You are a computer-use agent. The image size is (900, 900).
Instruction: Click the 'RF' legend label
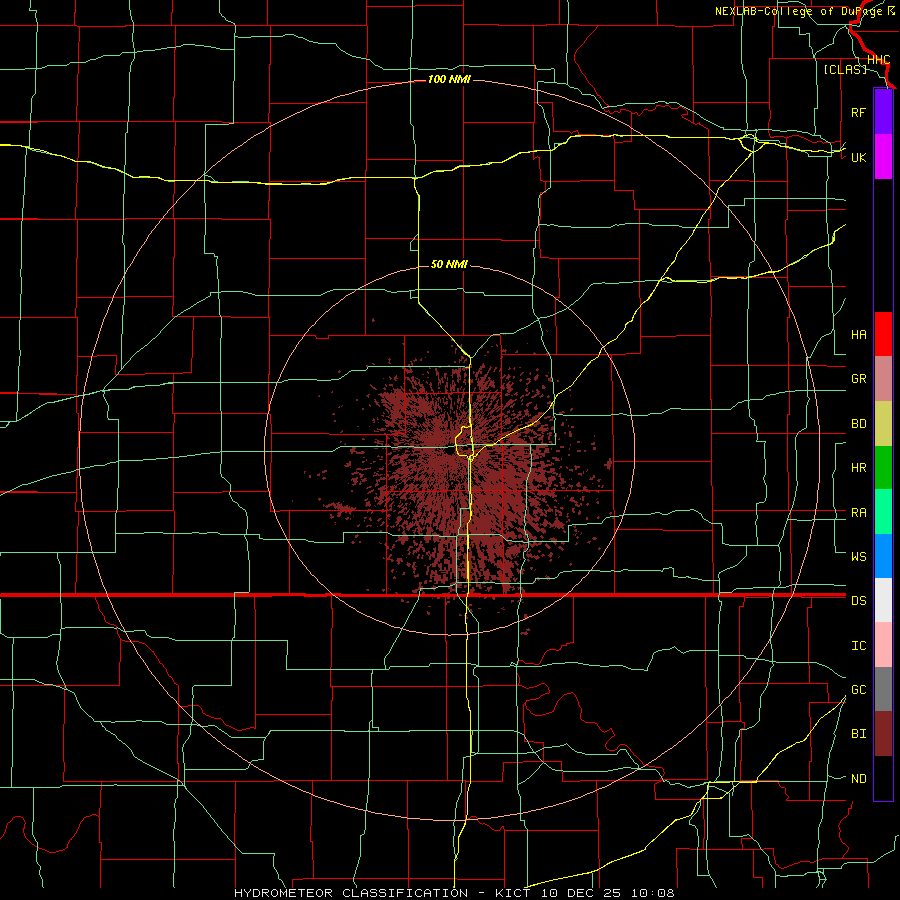(x=858, y=112)
